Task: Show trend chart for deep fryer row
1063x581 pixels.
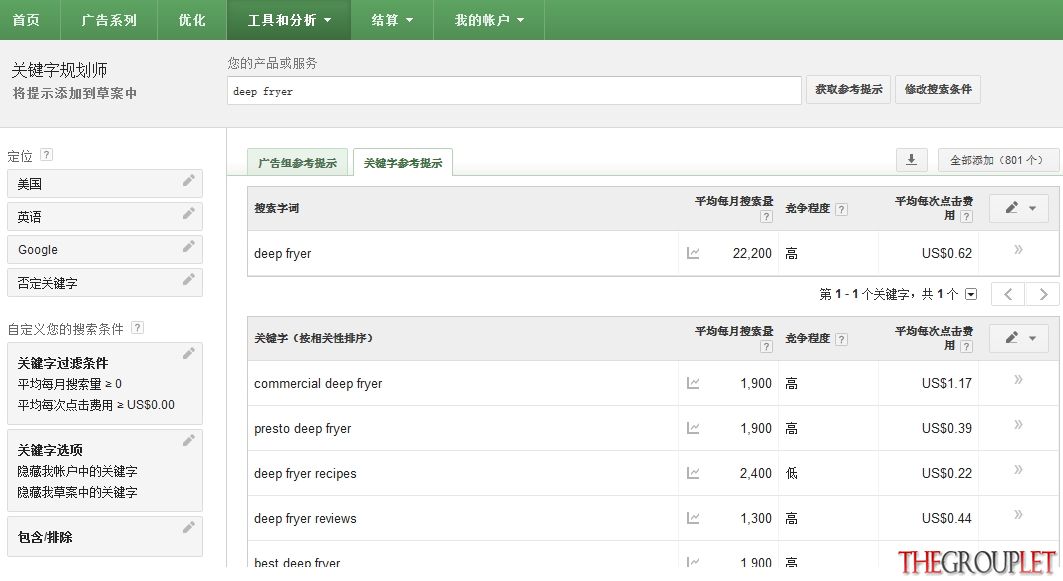Action: click(693, 253)
